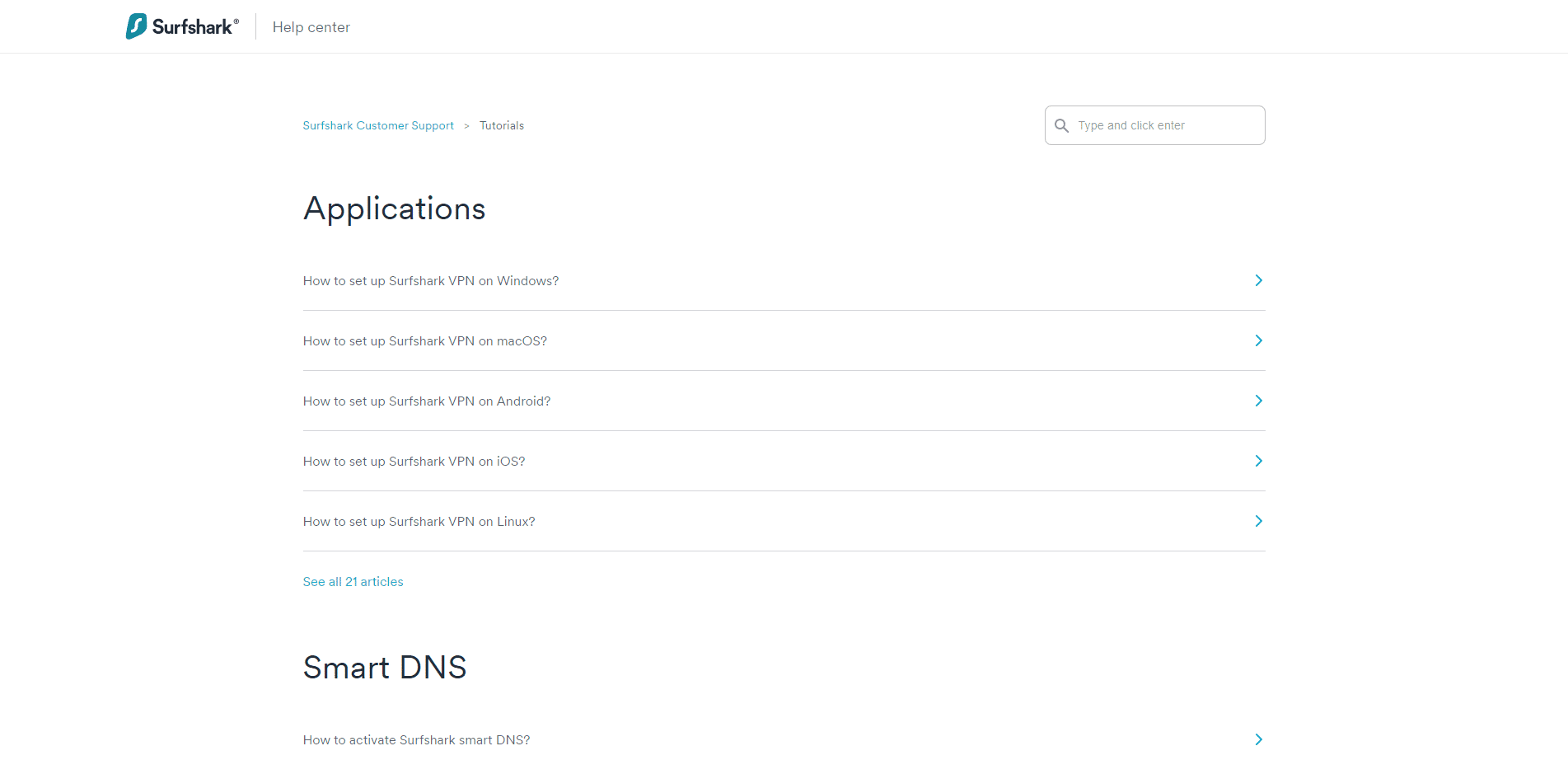Click the chevron arrow beside the Android setup article
Image resolution: width=1568 pixels, height=760 pixels.
[1258, 401]
